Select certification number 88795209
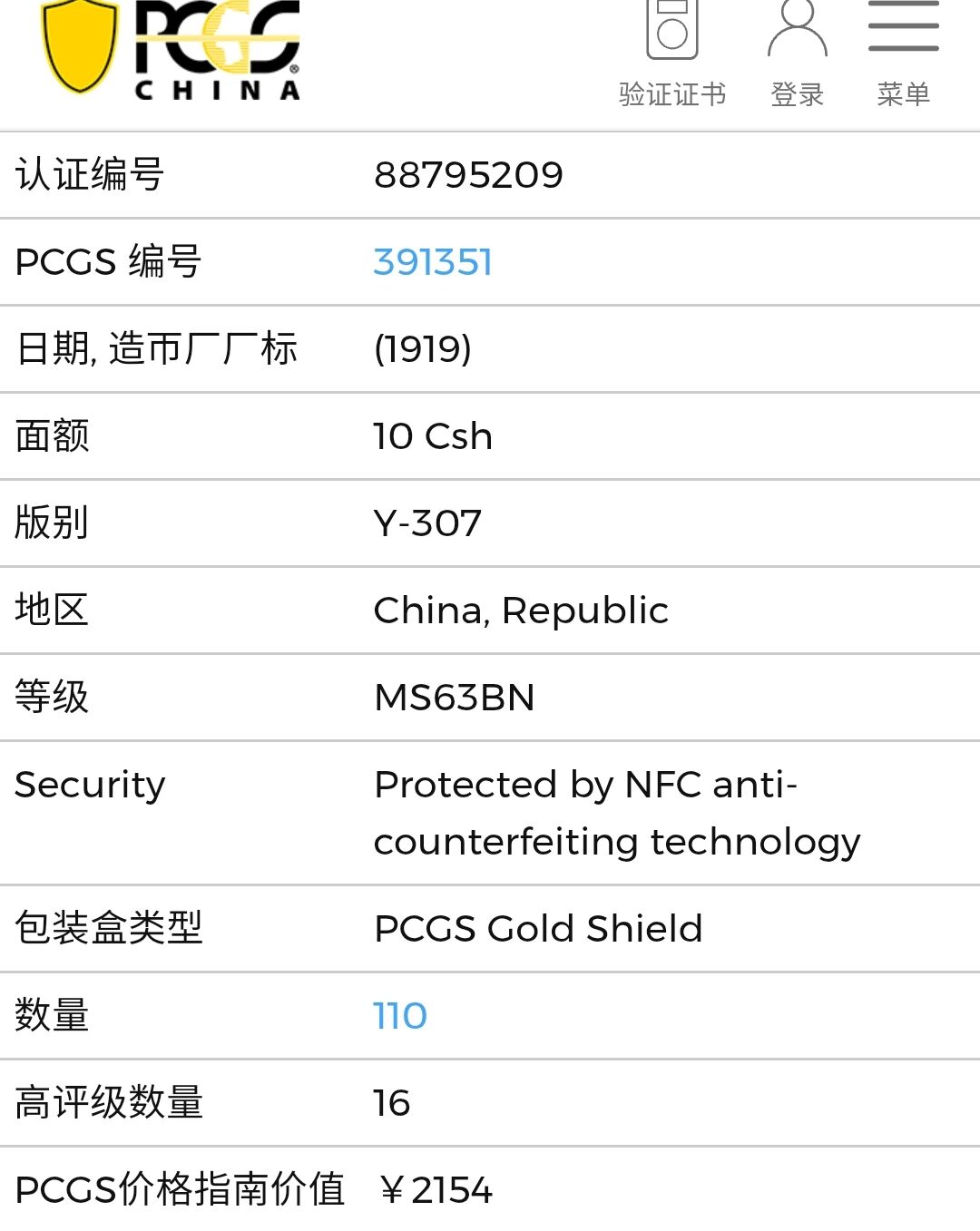Screen dimensions: 980x1231 pyautogui.click(x=468, y=175)
